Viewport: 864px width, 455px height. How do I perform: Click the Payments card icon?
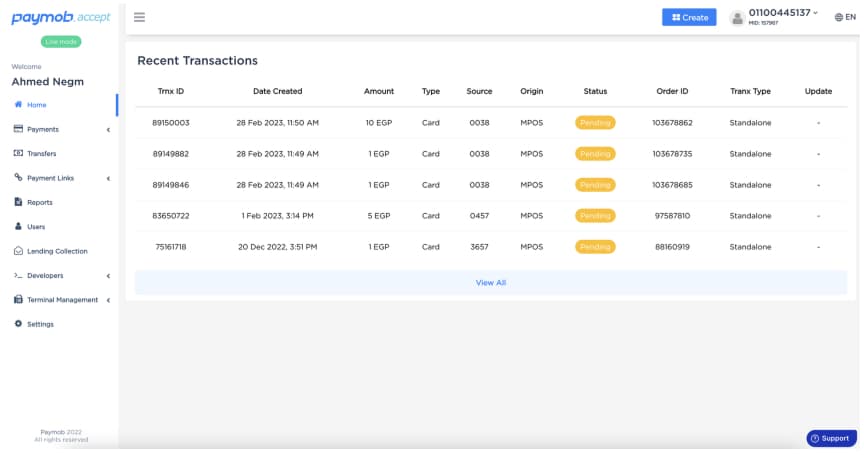click(18, 128)
